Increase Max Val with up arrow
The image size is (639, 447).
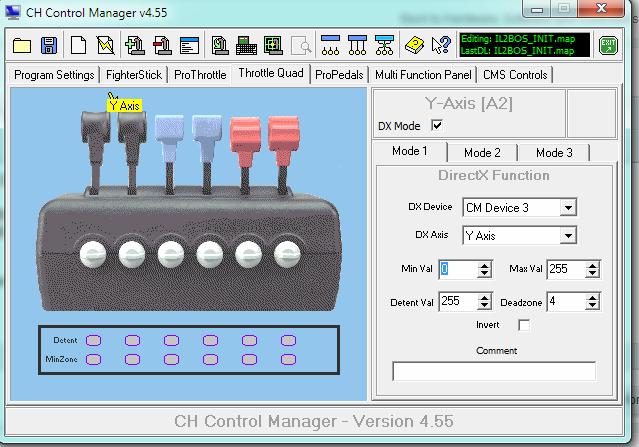(592, 265)
